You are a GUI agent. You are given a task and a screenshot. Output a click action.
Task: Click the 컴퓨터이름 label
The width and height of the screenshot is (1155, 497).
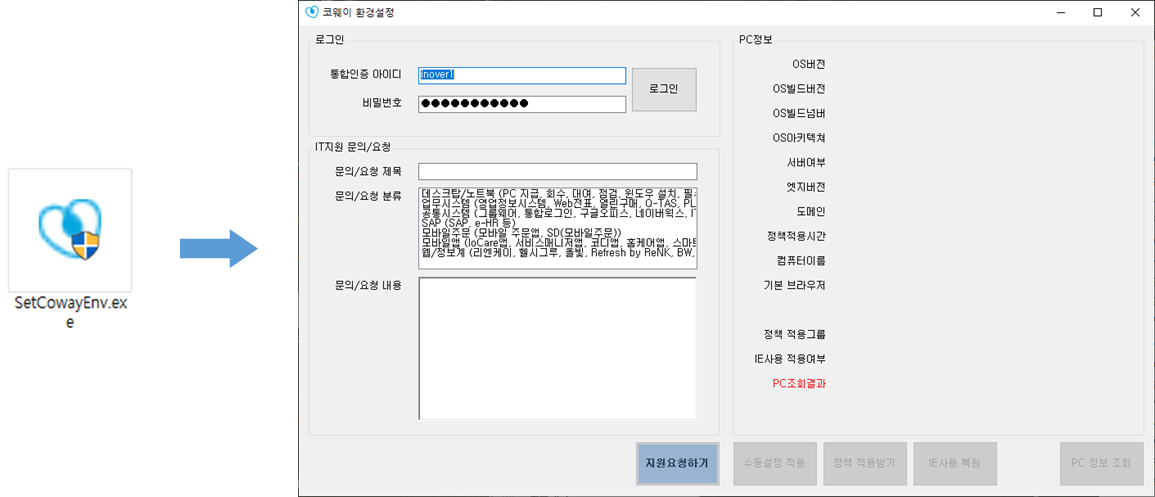(801, 261)
